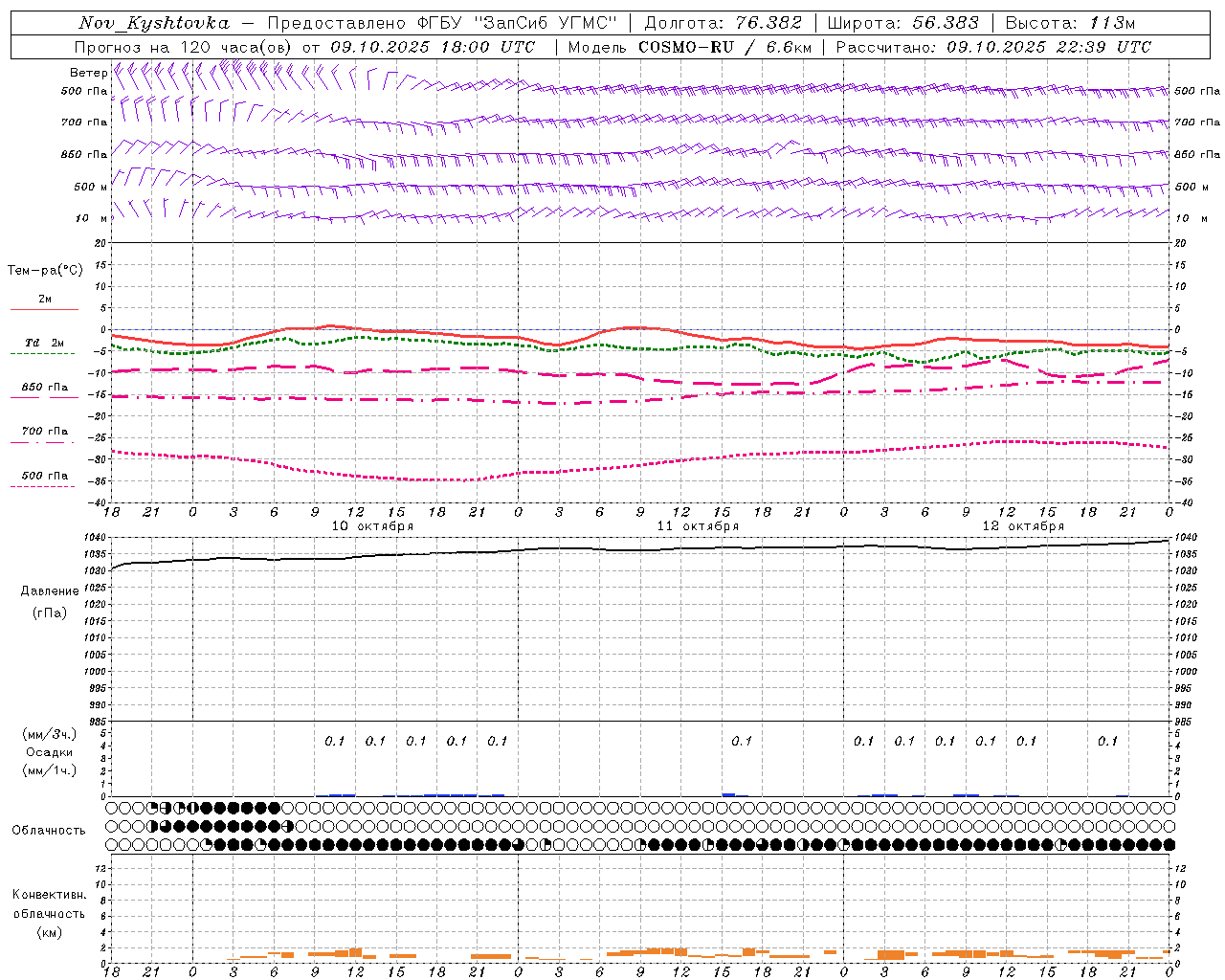Click the model label COSMO-RU / 6.6км
1225x980 pixels.
coord(725,47)
